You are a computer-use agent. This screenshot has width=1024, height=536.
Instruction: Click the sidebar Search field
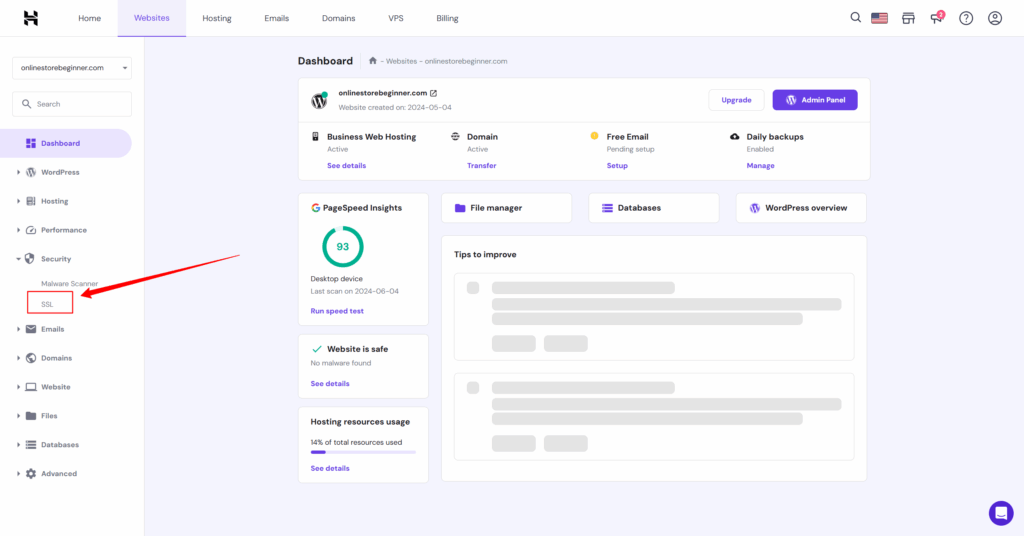pyautogui.click(x=72, y=104)
